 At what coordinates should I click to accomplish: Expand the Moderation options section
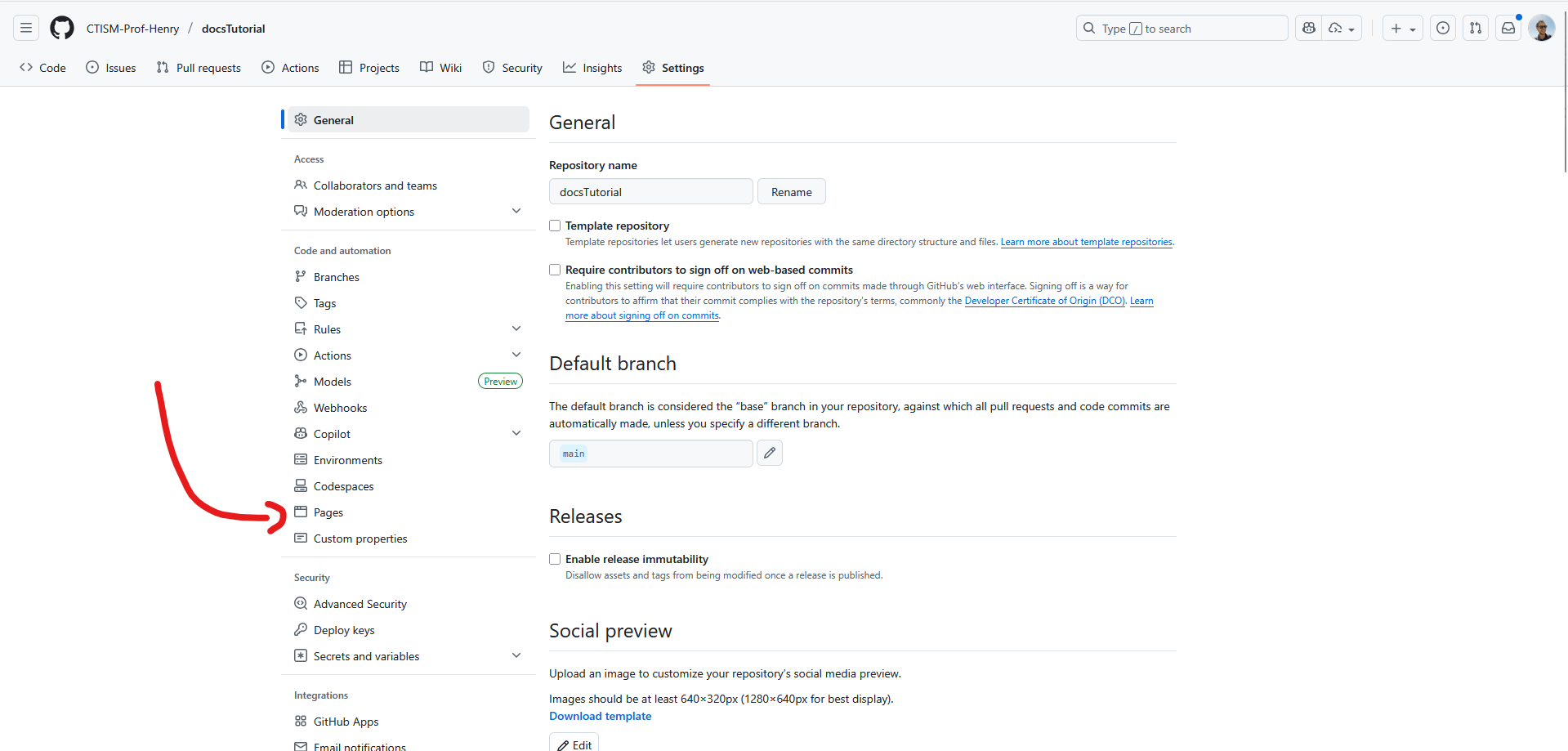[516, 212]
